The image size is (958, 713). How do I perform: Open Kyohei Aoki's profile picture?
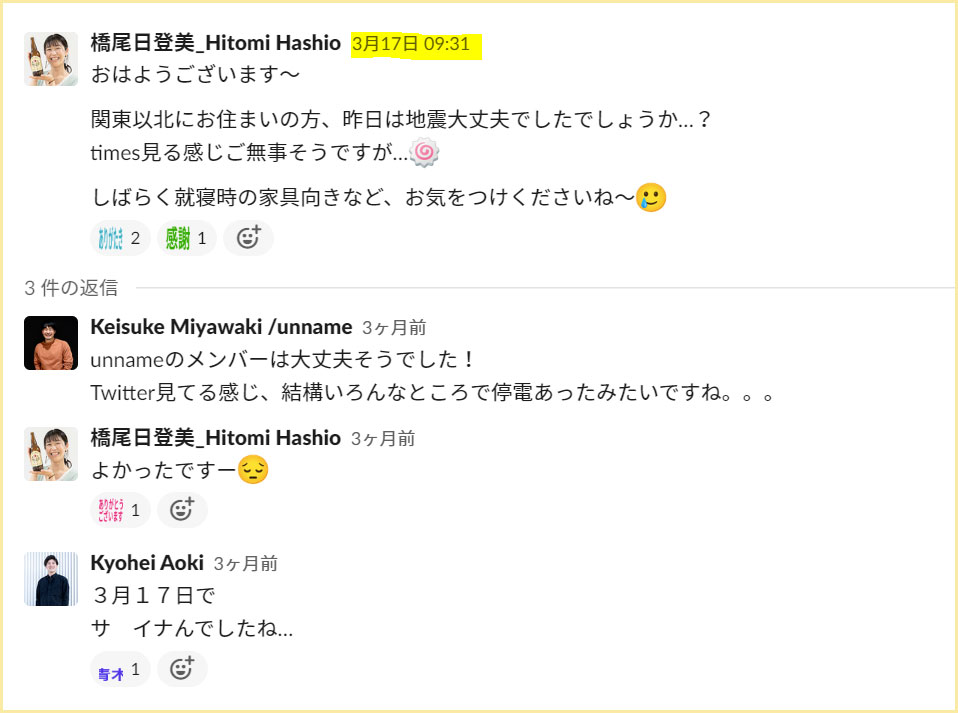(x=51, y=579)
